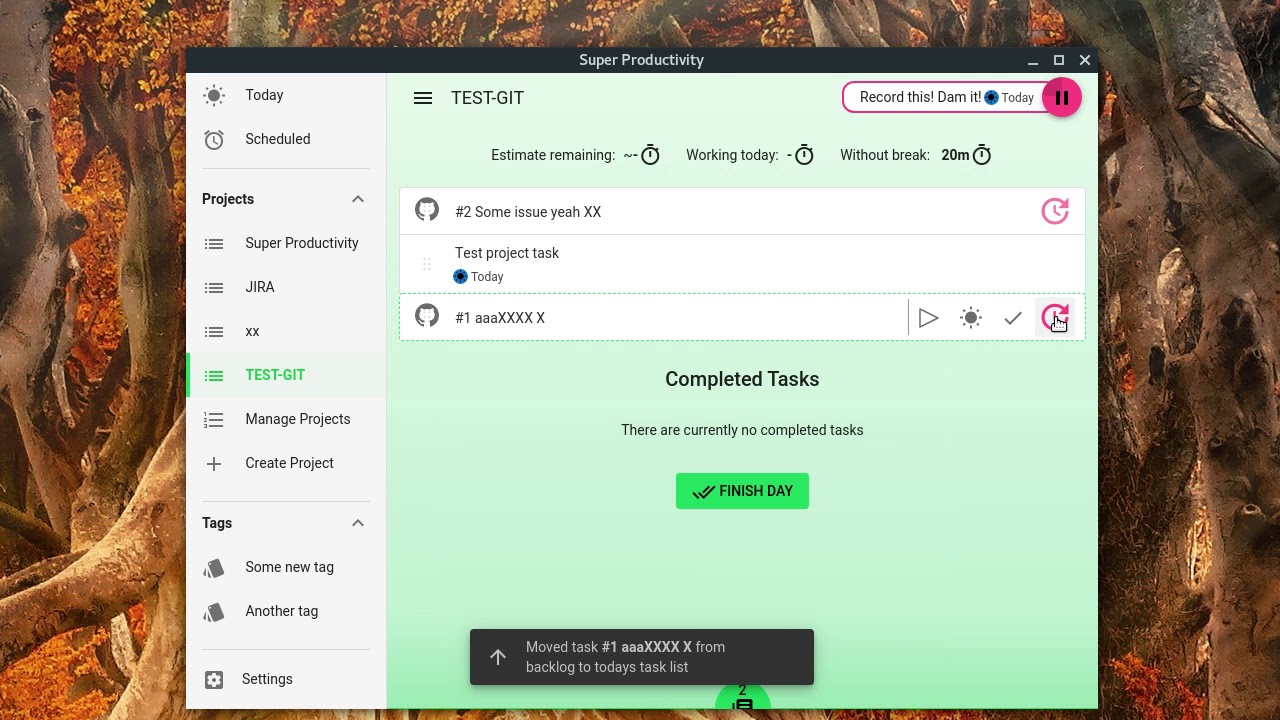Image resolution: width=1280 pixels, height=720 pixels.
Task: Open Scheduled view in sidebar
Action: click(x=286, y=139)
